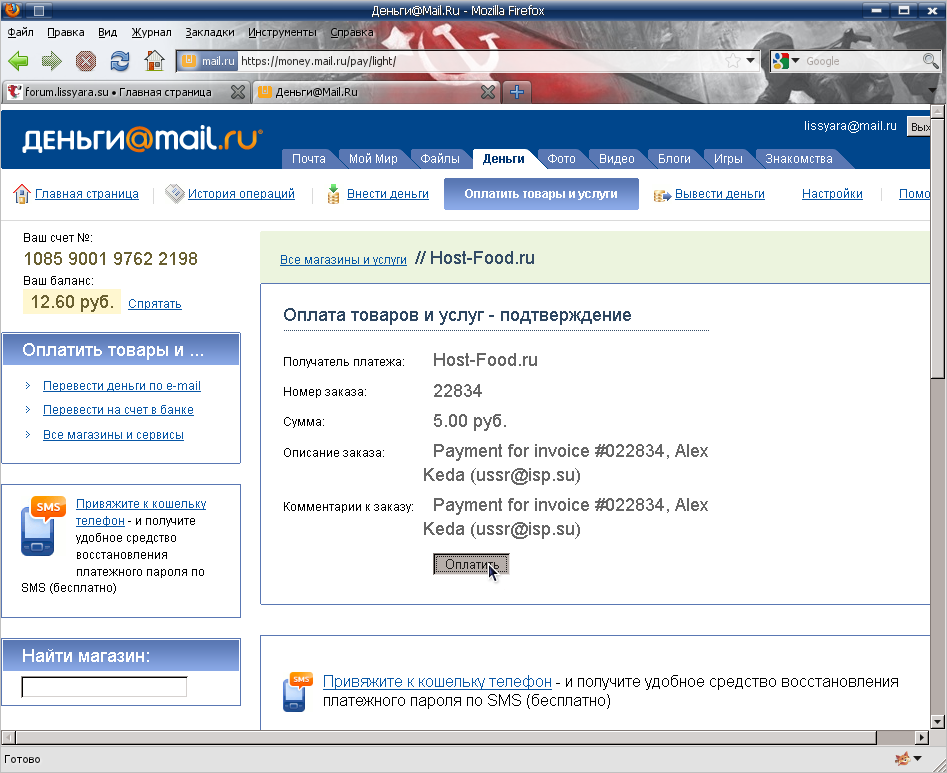Screen dimensions: 947x773
Task: Click the bottom SMS phone icon
Action: (298, 691)
